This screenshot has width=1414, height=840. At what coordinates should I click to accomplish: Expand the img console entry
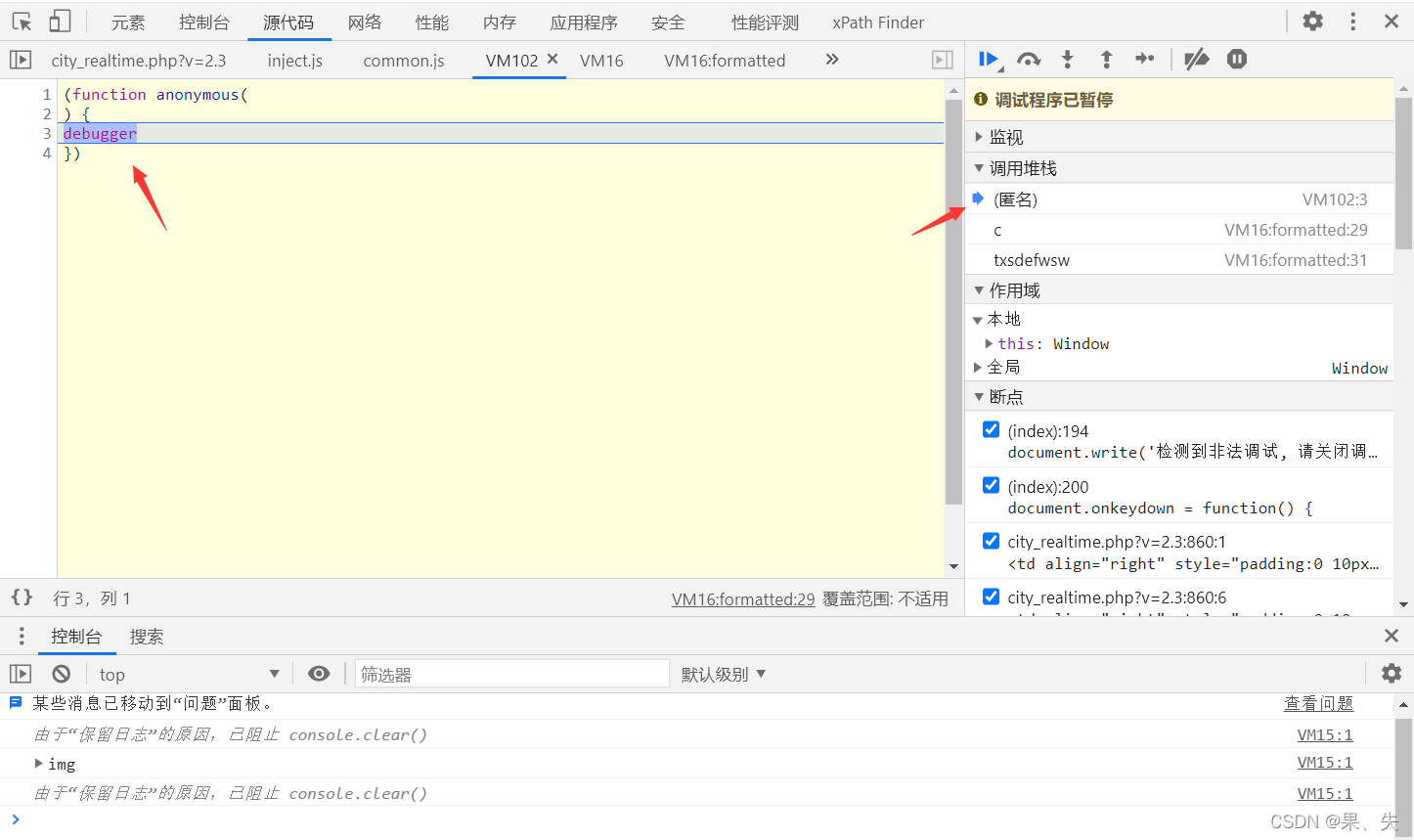coord(39,764)
